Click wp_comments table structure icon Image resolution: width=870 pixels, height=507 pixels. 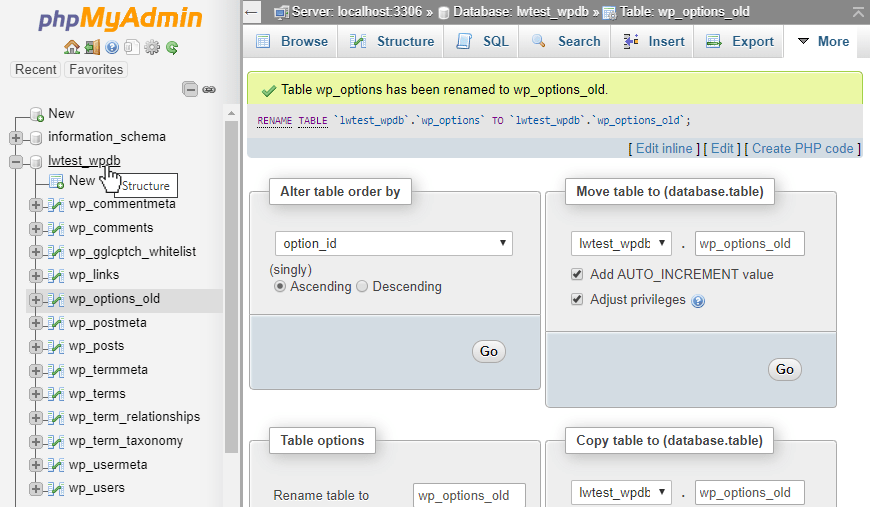point(55,228)
